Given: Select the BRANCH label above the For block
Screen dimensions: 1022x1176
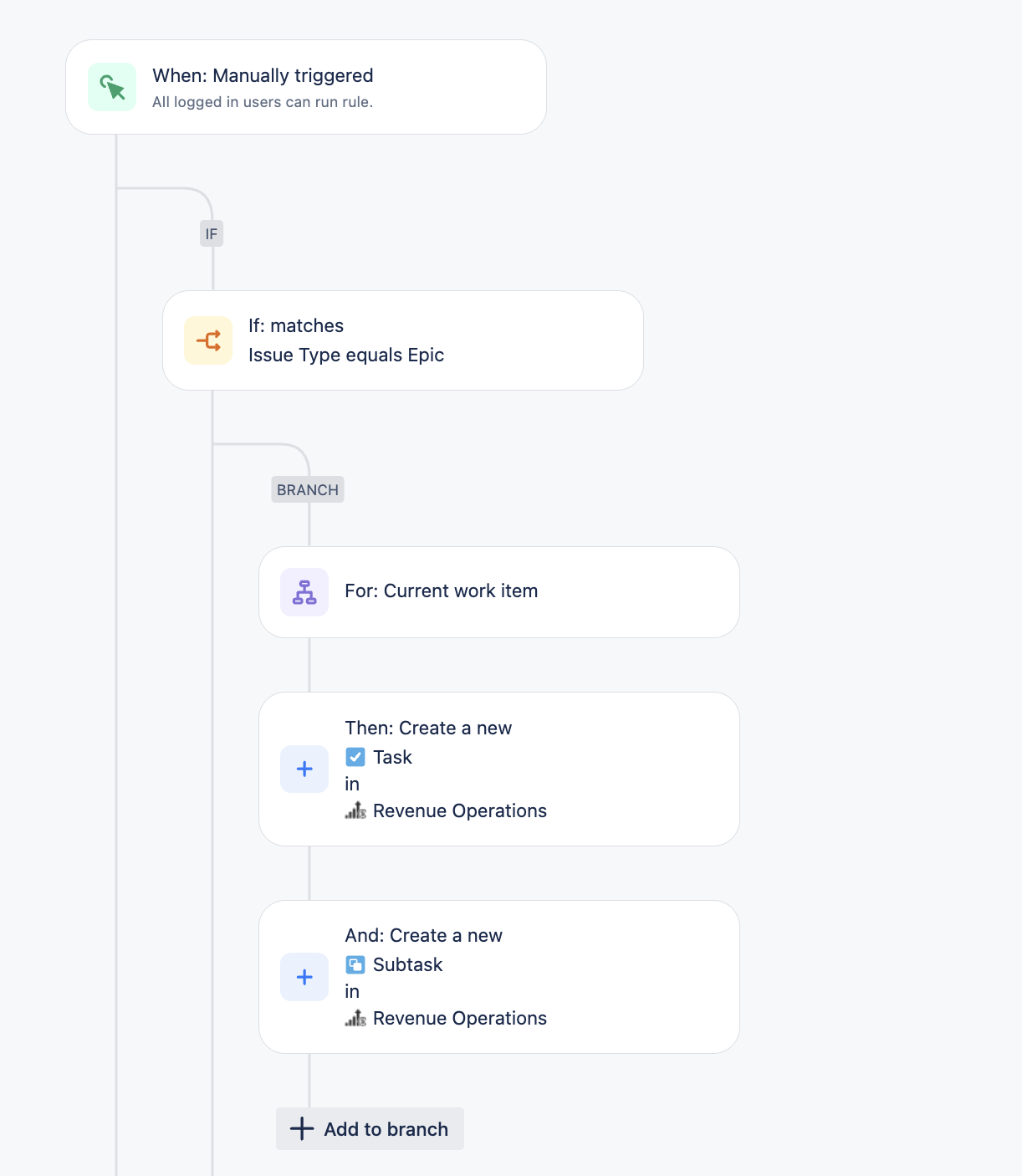Looking at the screenshot, I should pyautogui.click(x=307, y=489).
